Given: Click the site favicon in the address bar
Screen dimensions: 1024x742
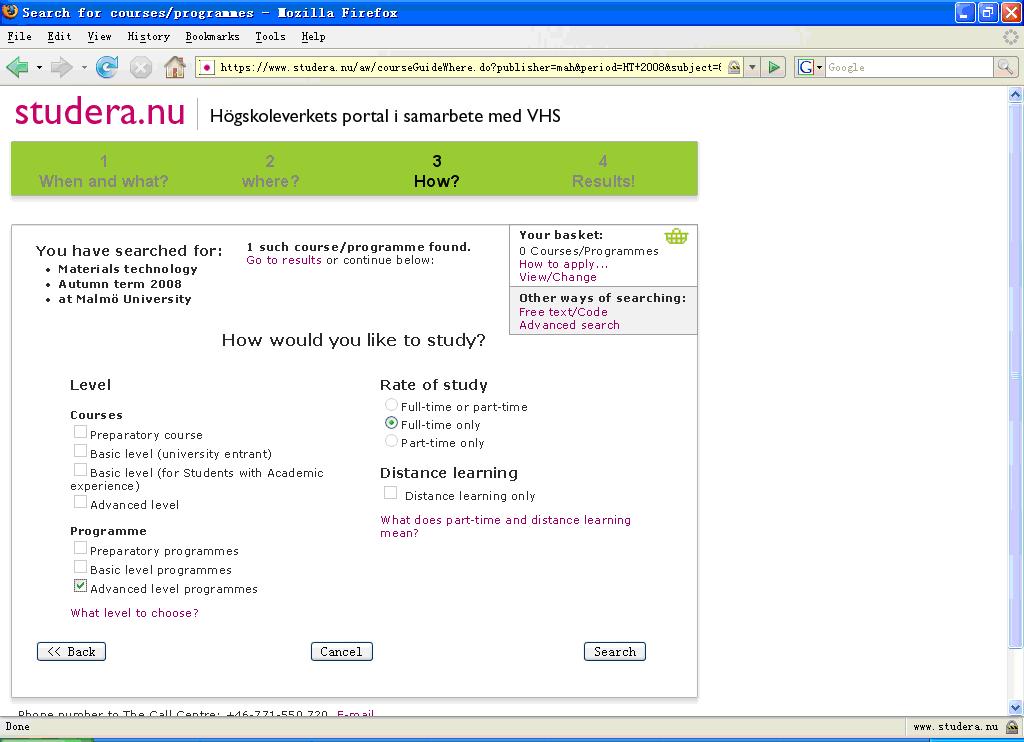Looking at the screenshot, I should (x=206, y=67).
